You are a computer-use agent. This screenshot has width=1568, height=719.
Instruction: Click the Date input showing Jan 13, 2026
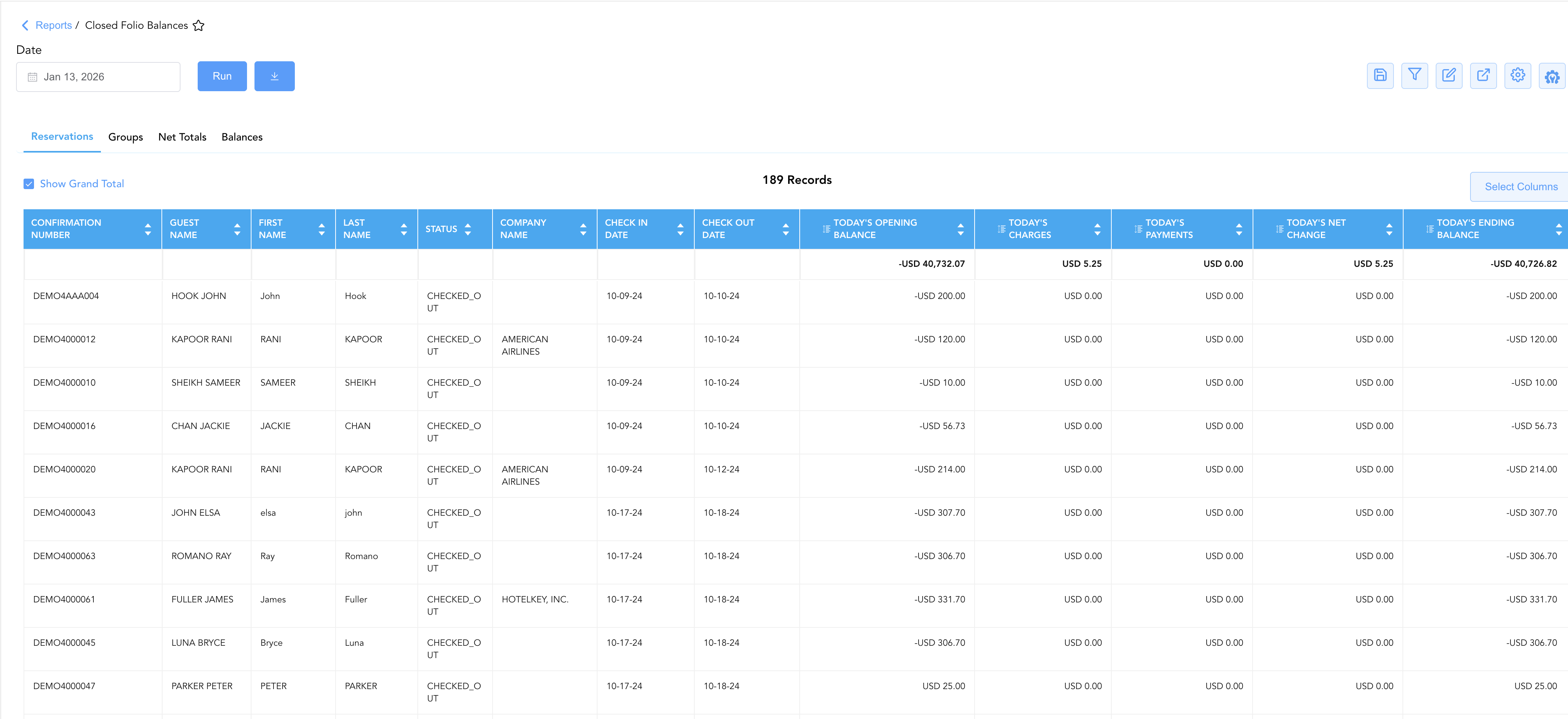[98, 77]
